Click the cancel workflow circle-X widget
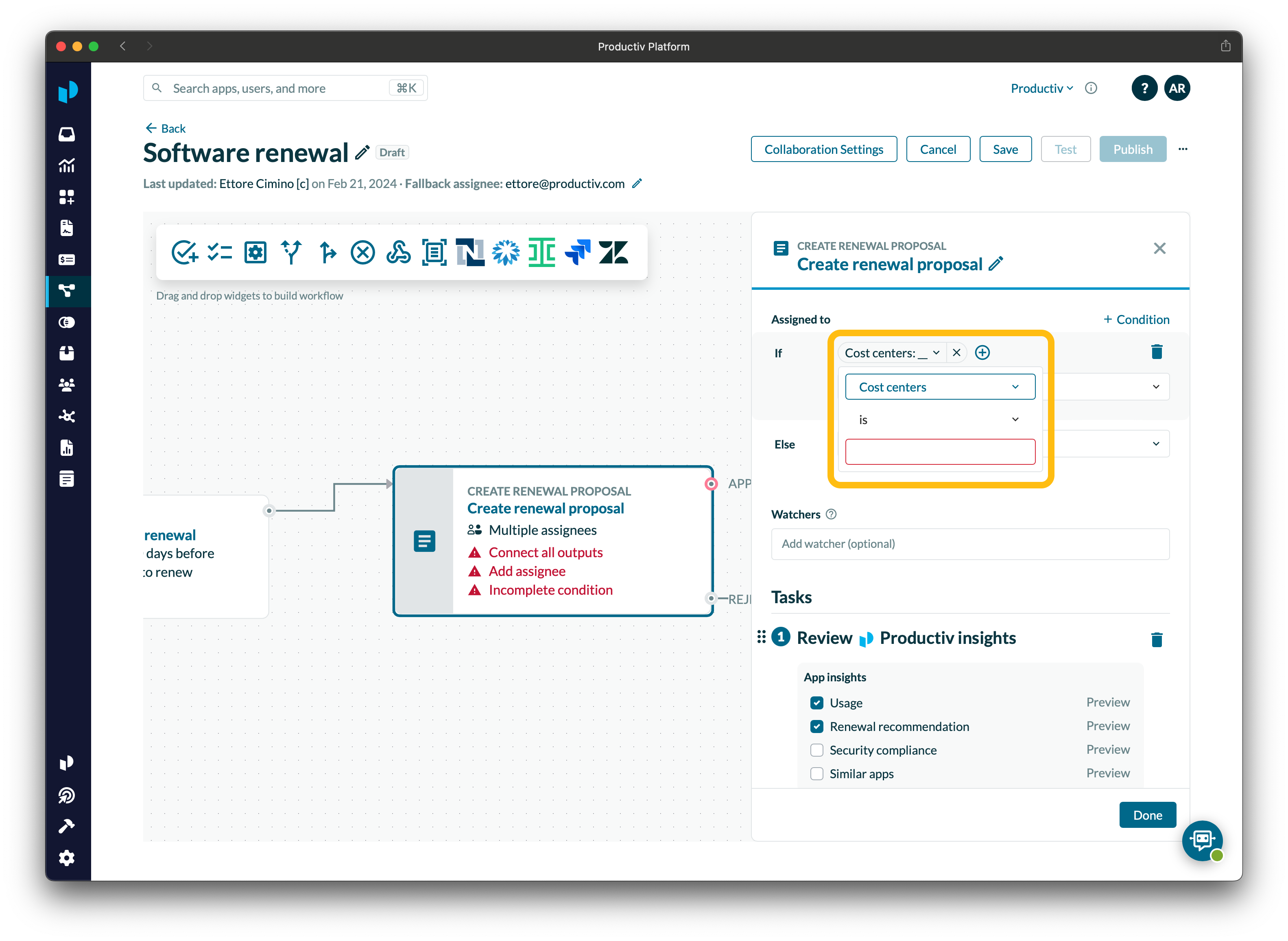 pos(362,252)
